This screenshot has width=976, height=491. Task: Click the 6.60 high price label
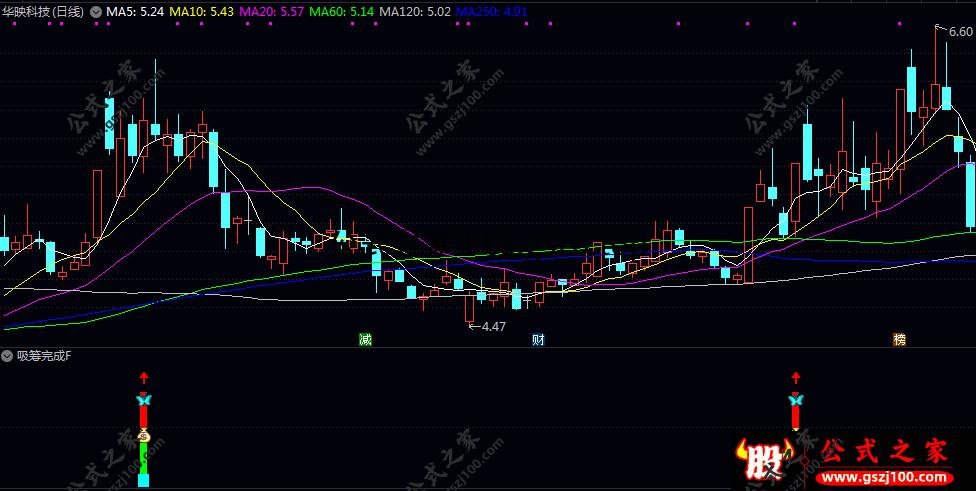pos(959,32)
